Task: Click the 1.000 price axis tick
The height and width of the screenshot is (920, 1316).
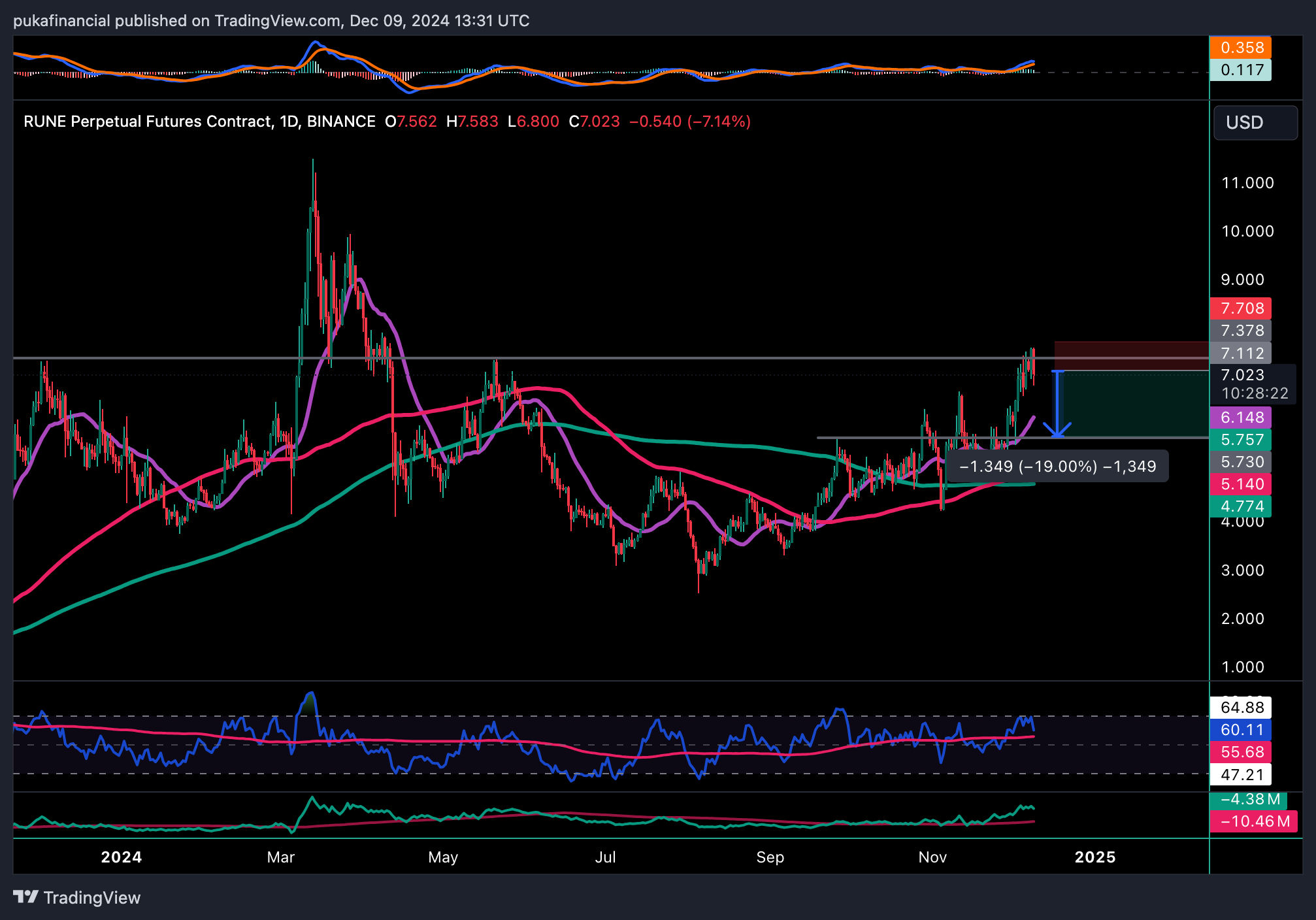Action: pos(1243,667)
